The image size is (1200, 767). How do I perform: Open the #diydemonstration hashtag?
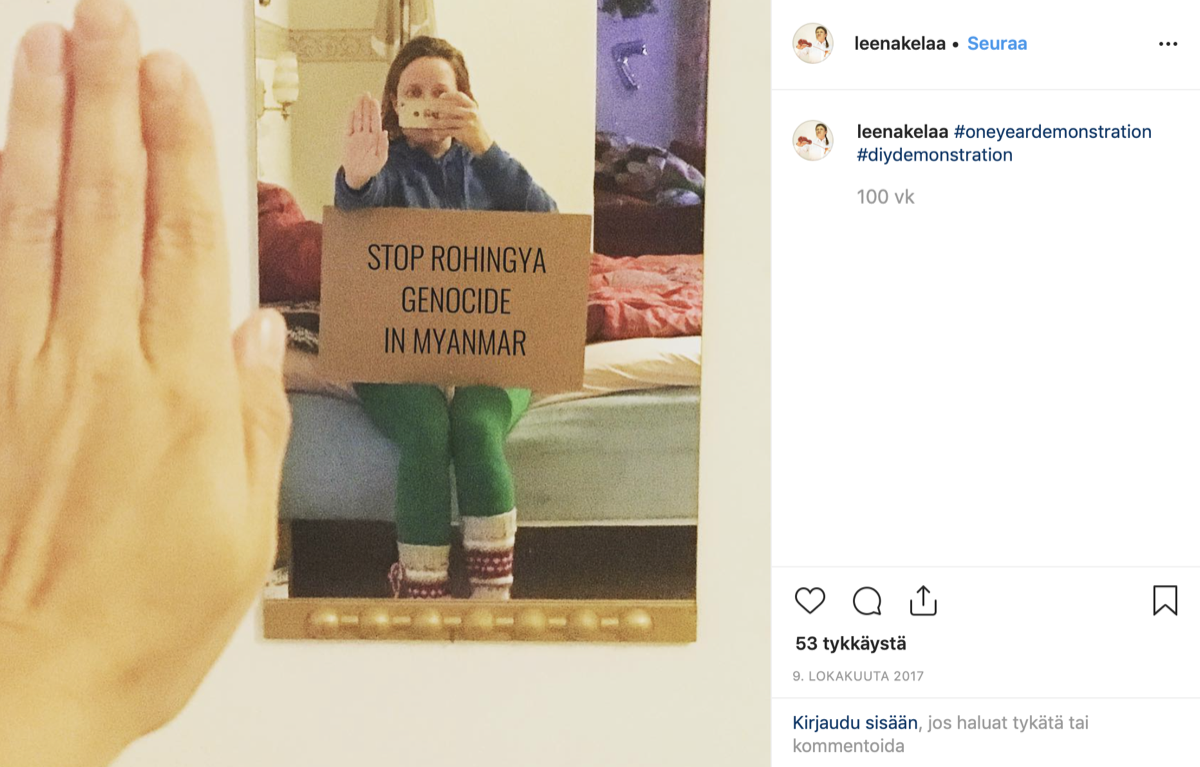coord(935,155)
